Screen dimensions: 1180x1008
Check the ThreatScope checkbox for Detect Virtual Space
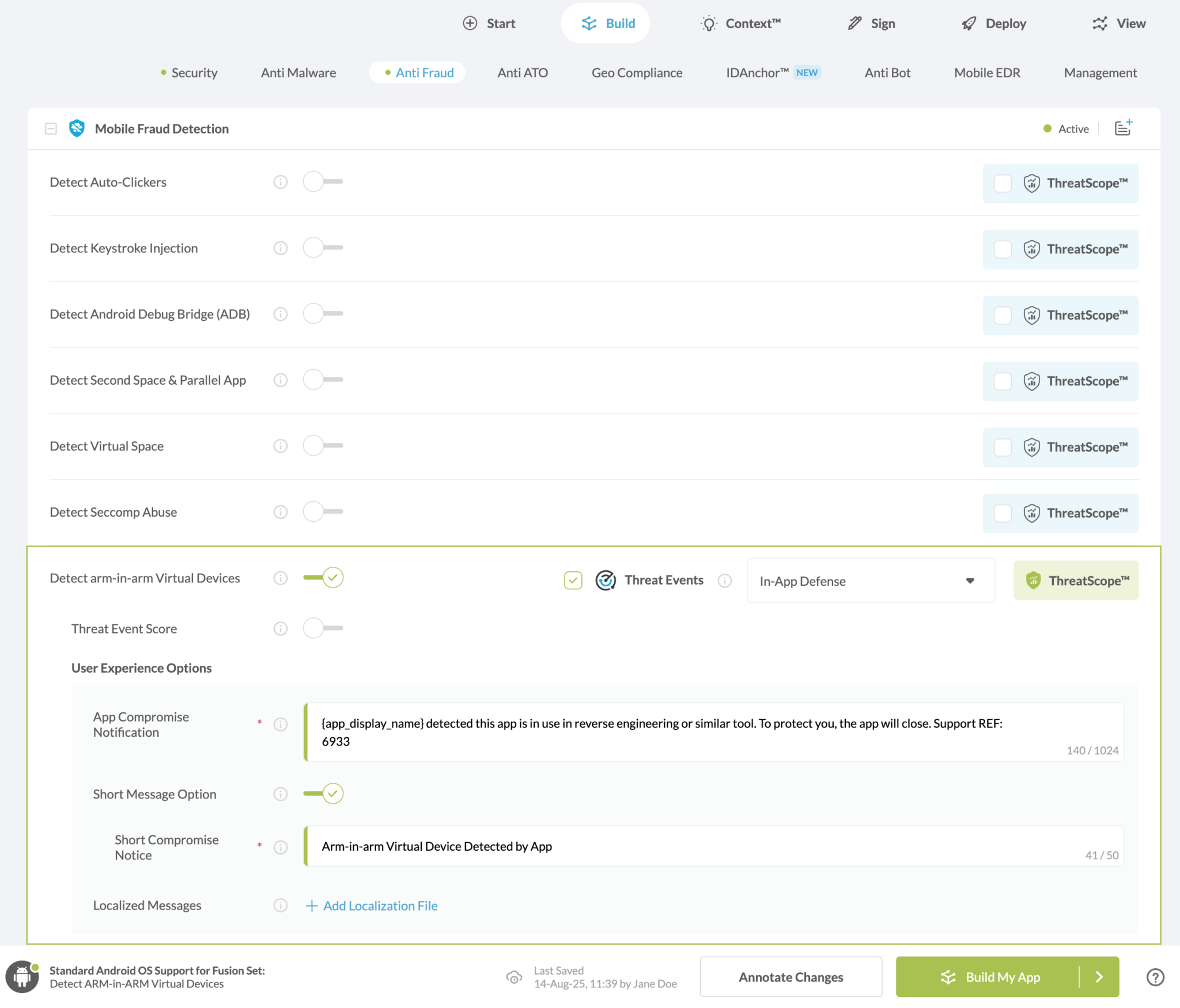(1002, 447)
